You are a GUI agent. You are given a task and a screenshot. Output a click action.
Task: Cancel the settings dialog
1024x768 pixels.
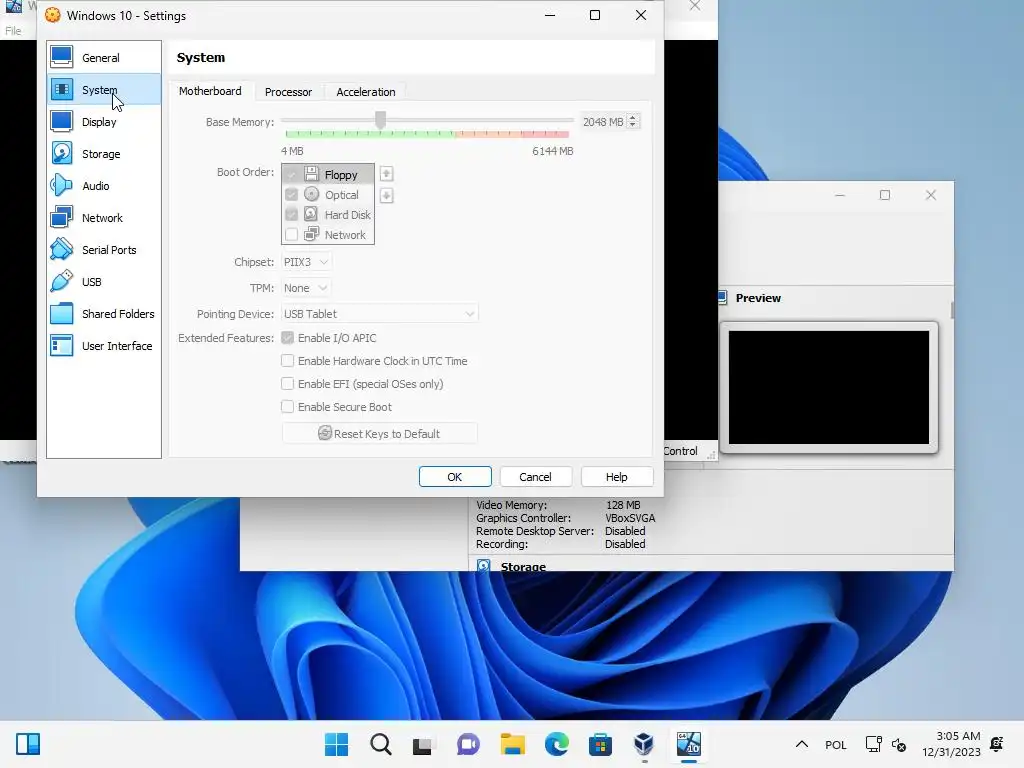(x=536, y=477)
